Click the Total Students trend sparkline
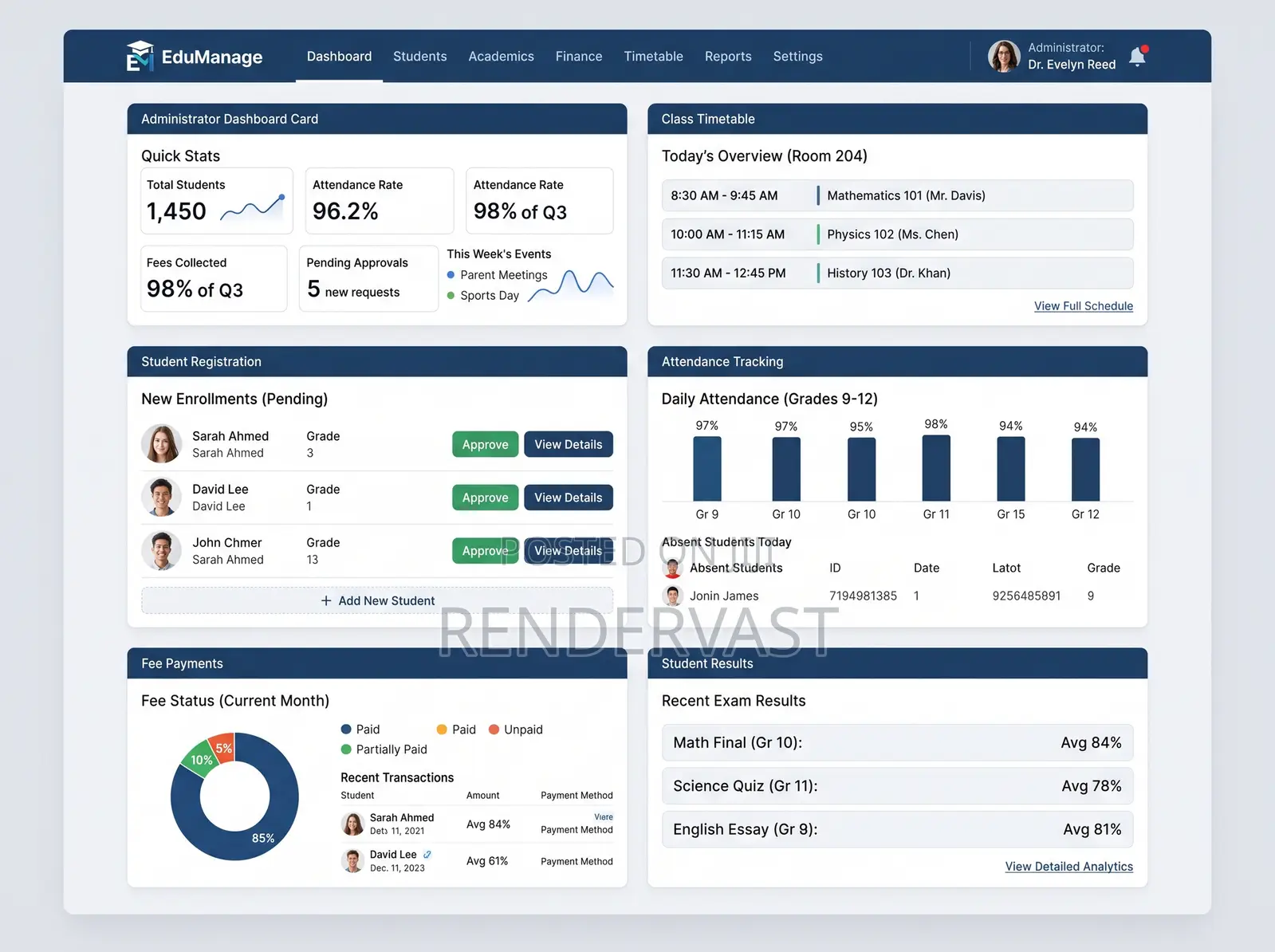Viewport: 1275px width, 952px height. pyautogui.click(x=253, y=208)
